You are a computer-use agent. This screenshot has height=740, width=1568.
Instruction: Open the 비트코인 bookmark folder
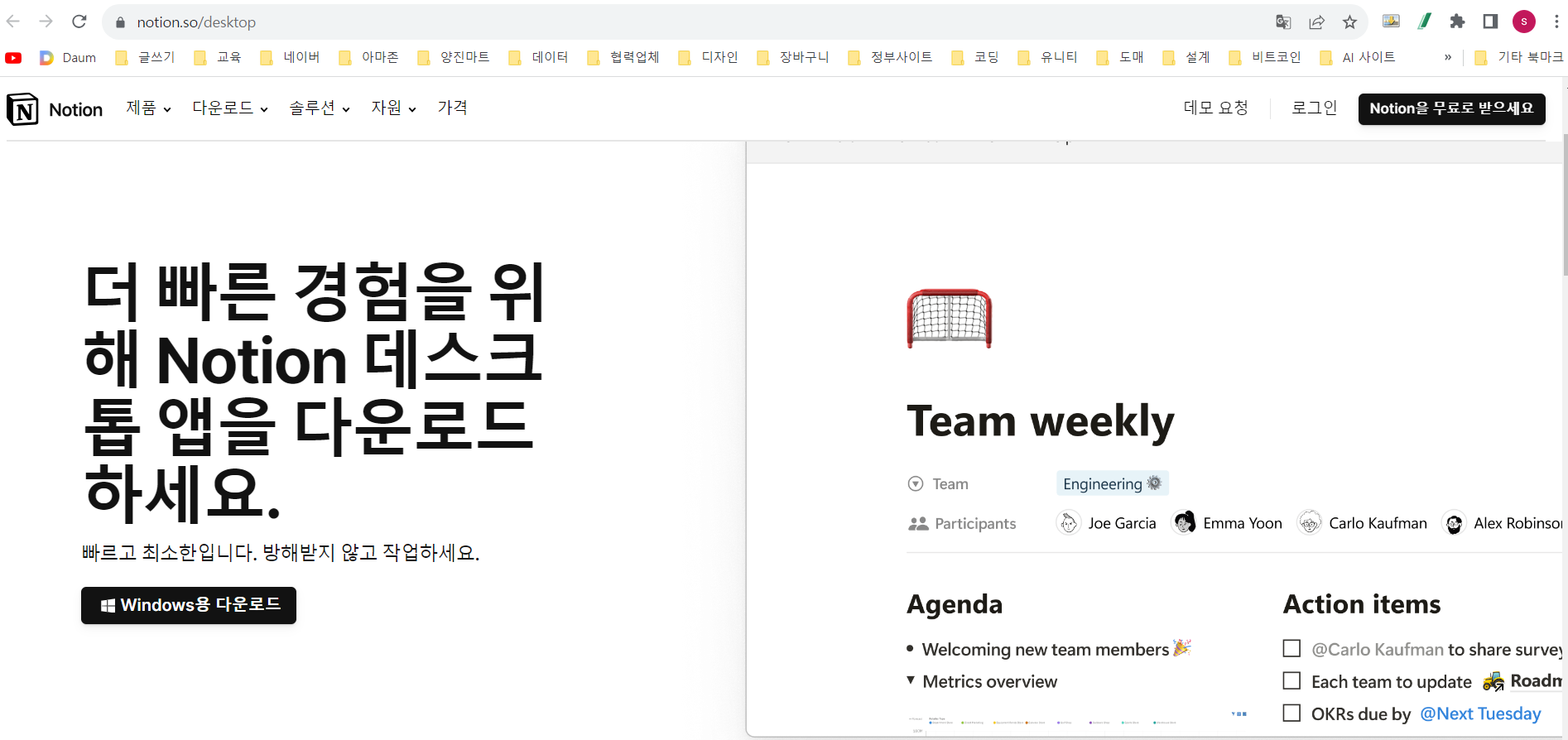pos(1265,57)
